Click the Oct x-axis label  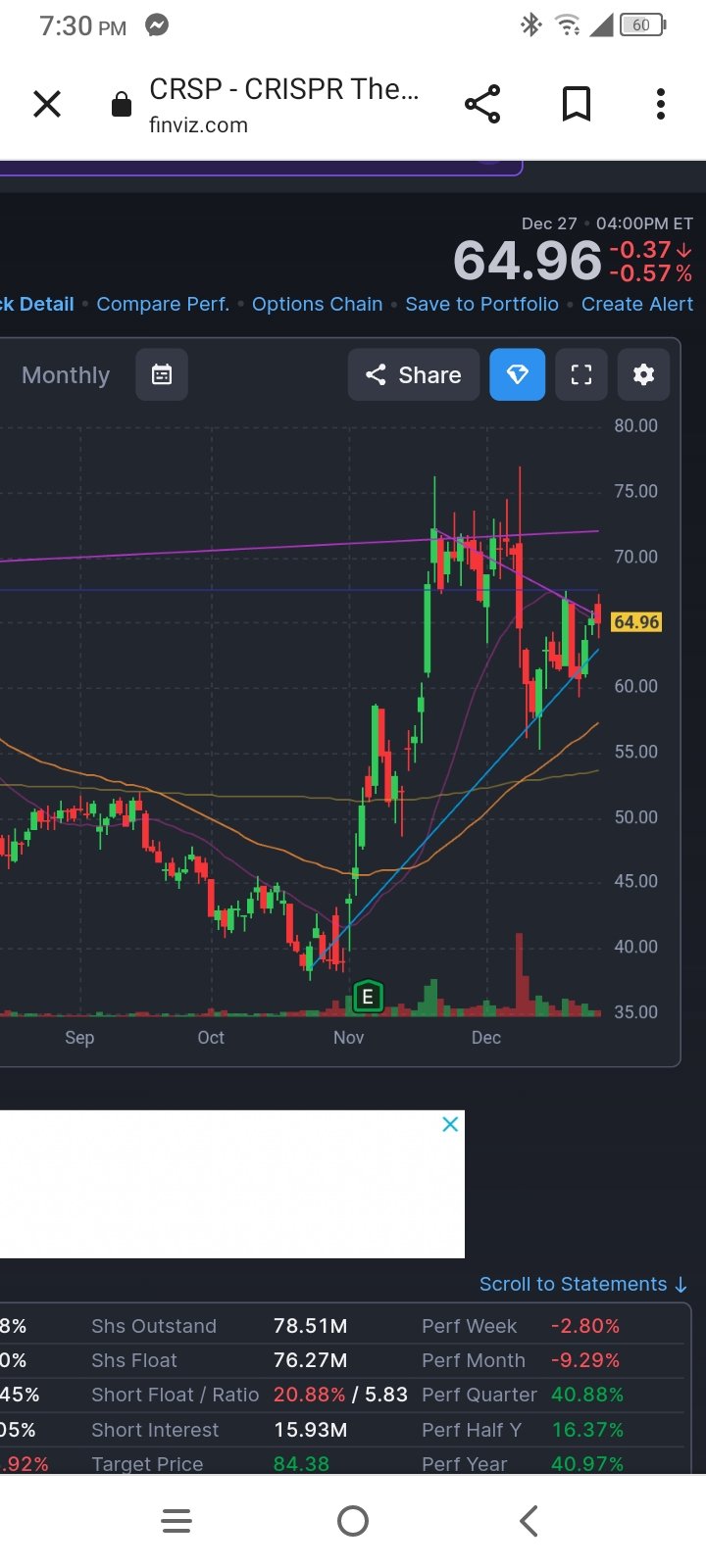[211, 1038]
